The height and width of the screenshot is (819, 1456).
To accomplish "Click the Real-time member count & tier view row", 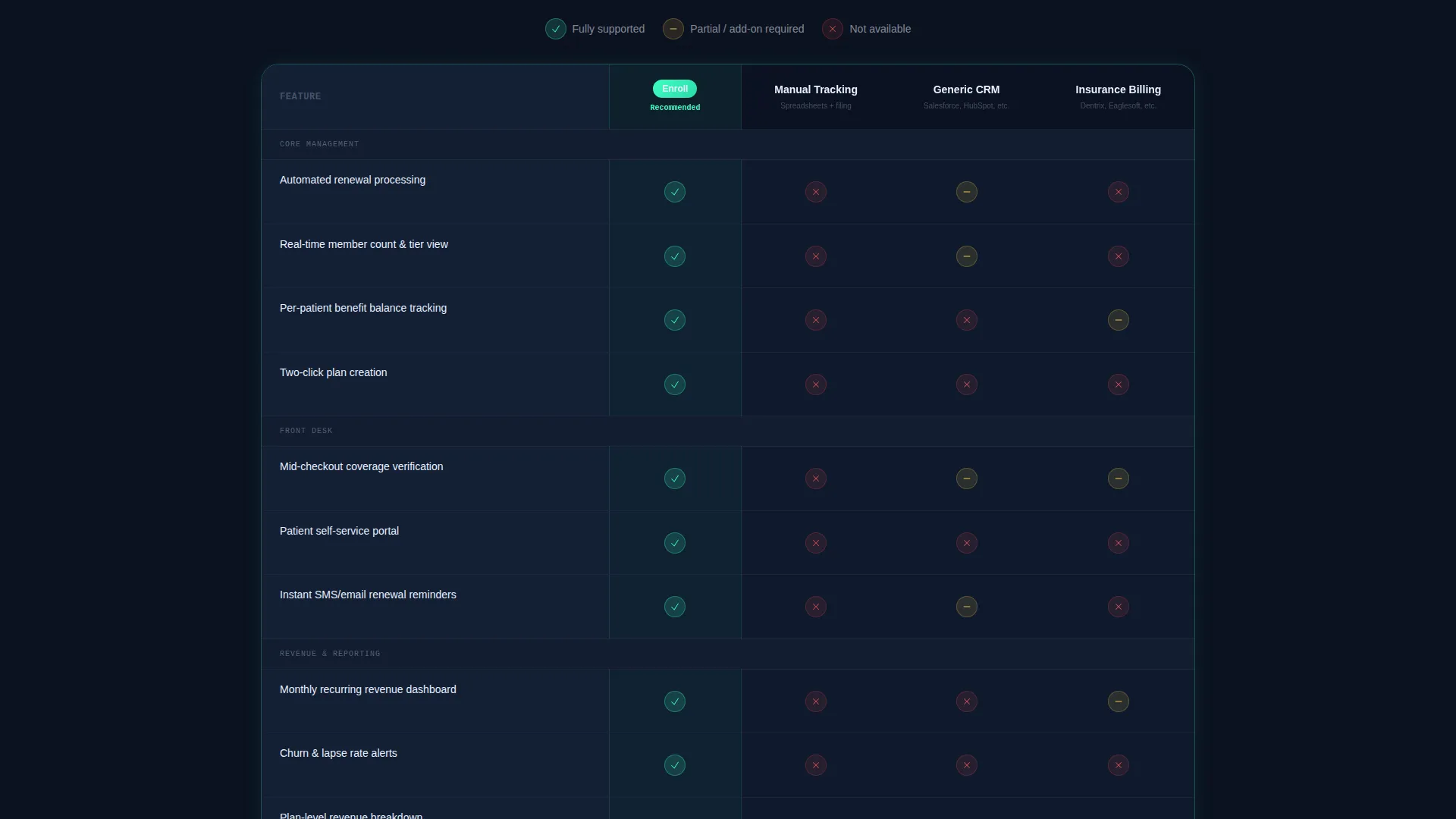I will 727,256.
